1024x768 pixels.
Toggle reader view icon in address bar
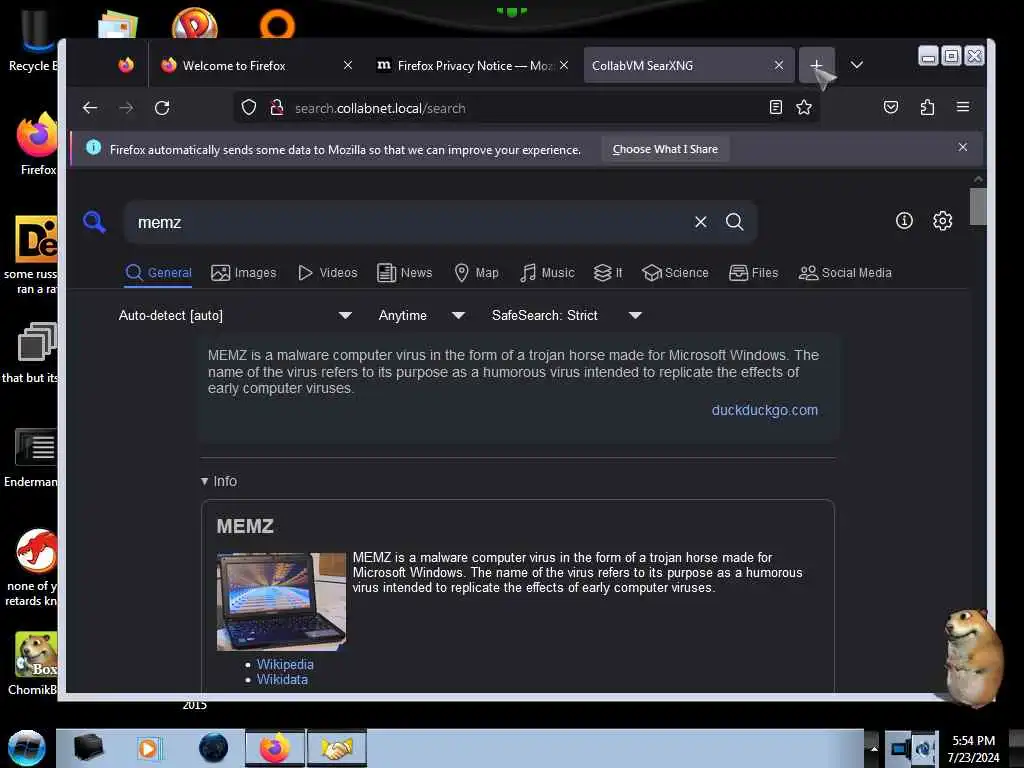pyautogui.click(x=775, y=108)
